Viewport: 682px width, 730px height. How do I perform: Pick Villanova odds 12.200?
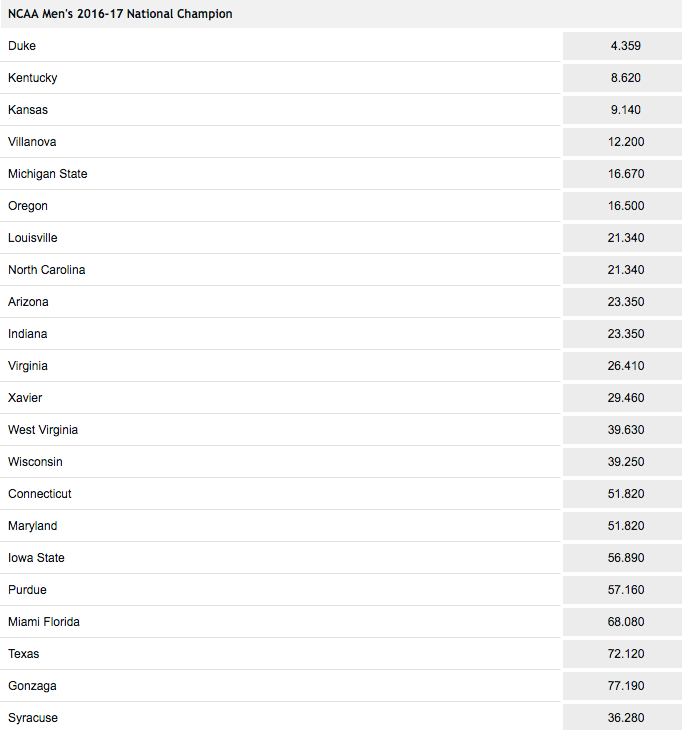click(x=622, y=142)
